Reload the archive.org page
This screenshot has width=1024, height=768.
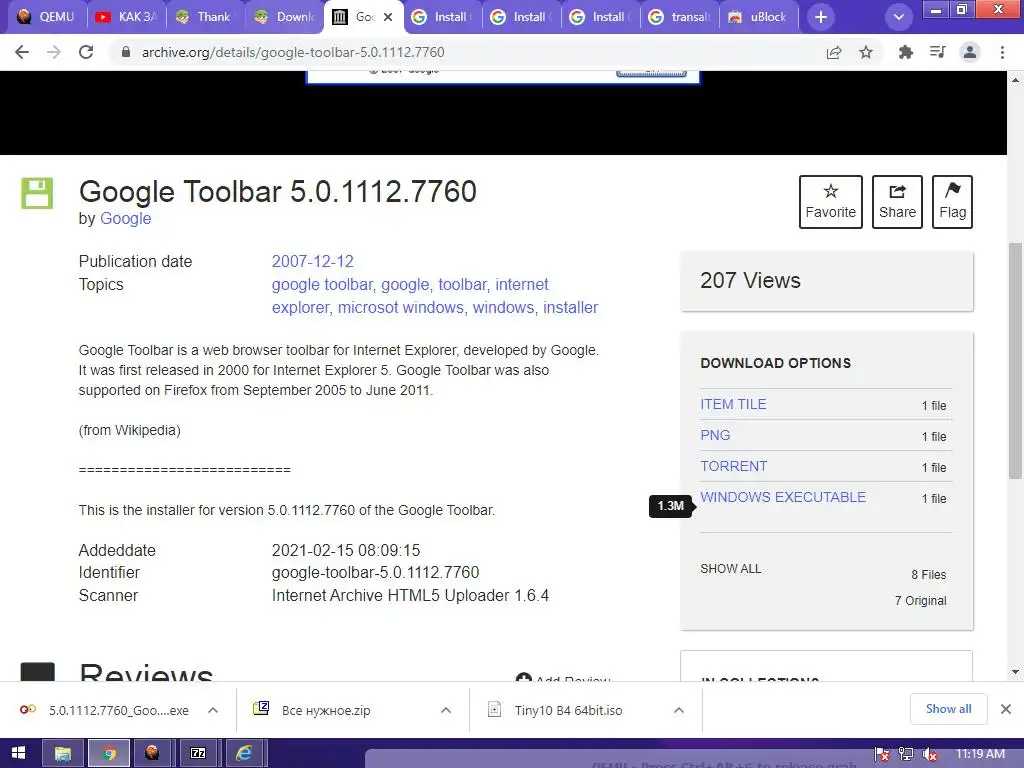(x=86, y=52)
